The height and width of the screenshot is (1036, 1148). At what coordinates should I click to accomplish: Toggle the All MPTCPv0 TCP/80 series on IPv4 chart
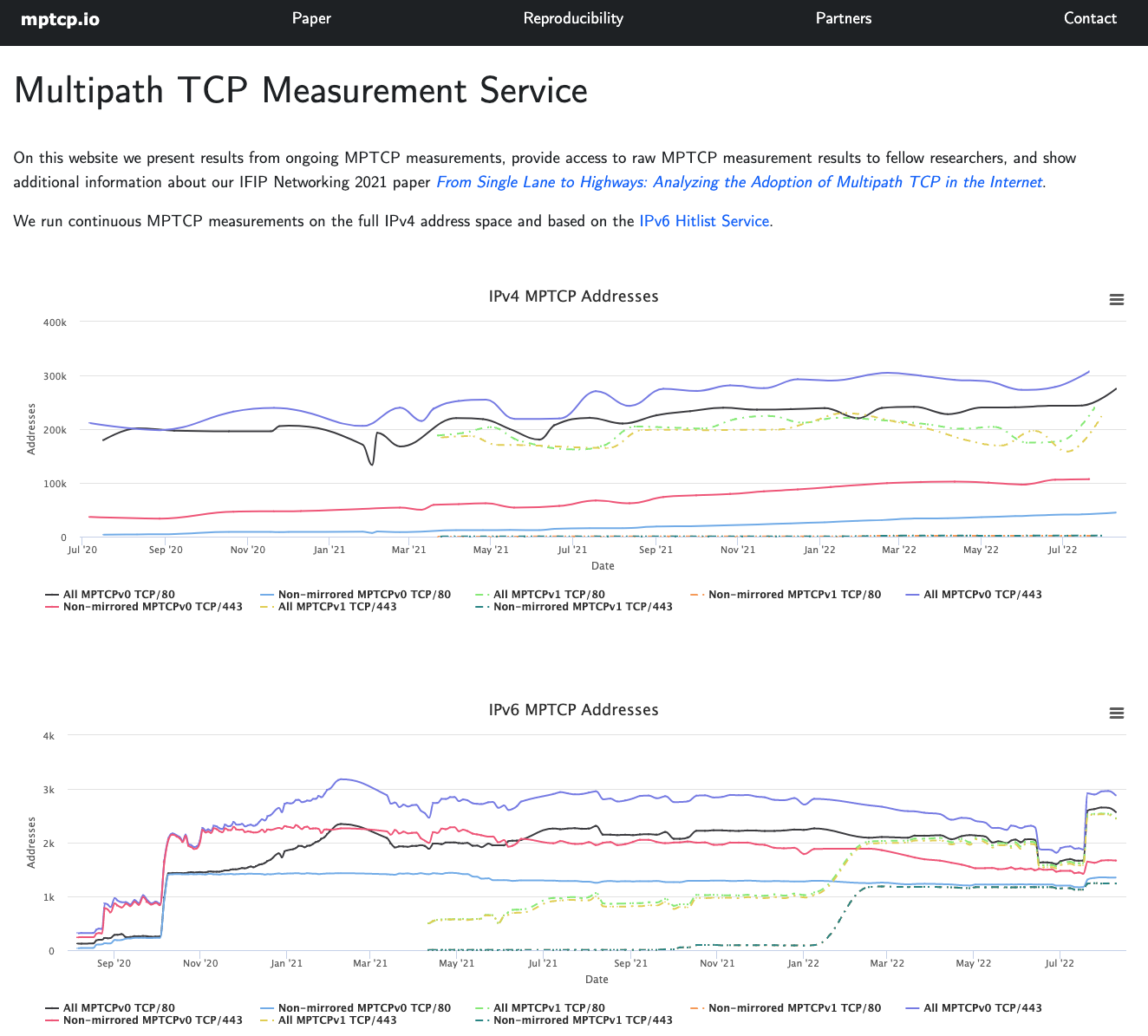click(x=118, y=594)
